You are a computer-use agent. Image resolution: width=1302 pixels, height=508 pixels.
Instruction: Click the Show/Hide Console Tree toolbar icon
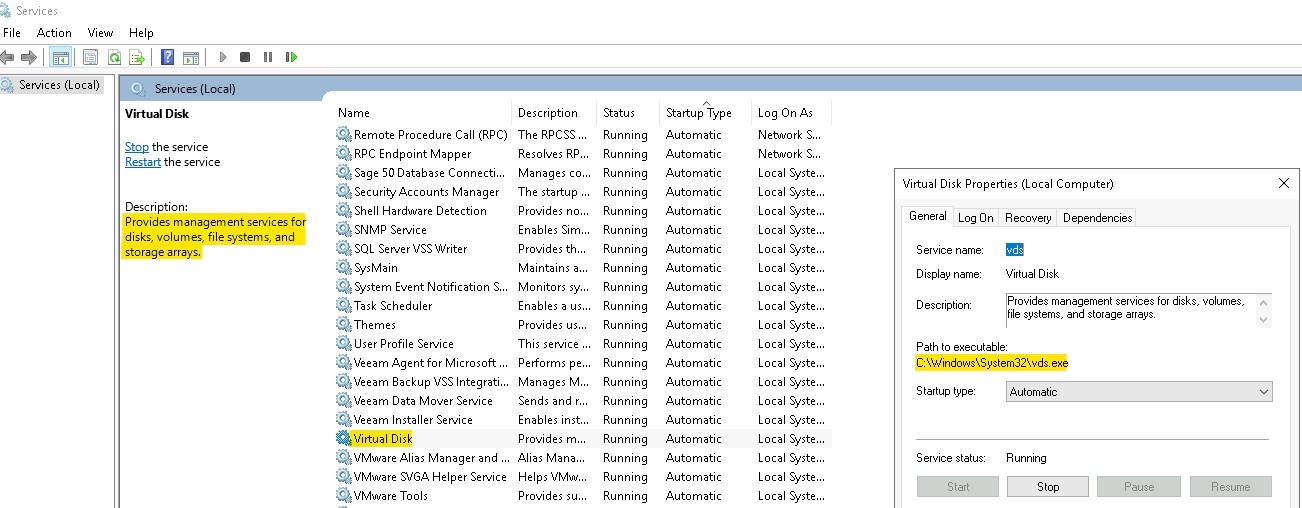coord(61,58)
